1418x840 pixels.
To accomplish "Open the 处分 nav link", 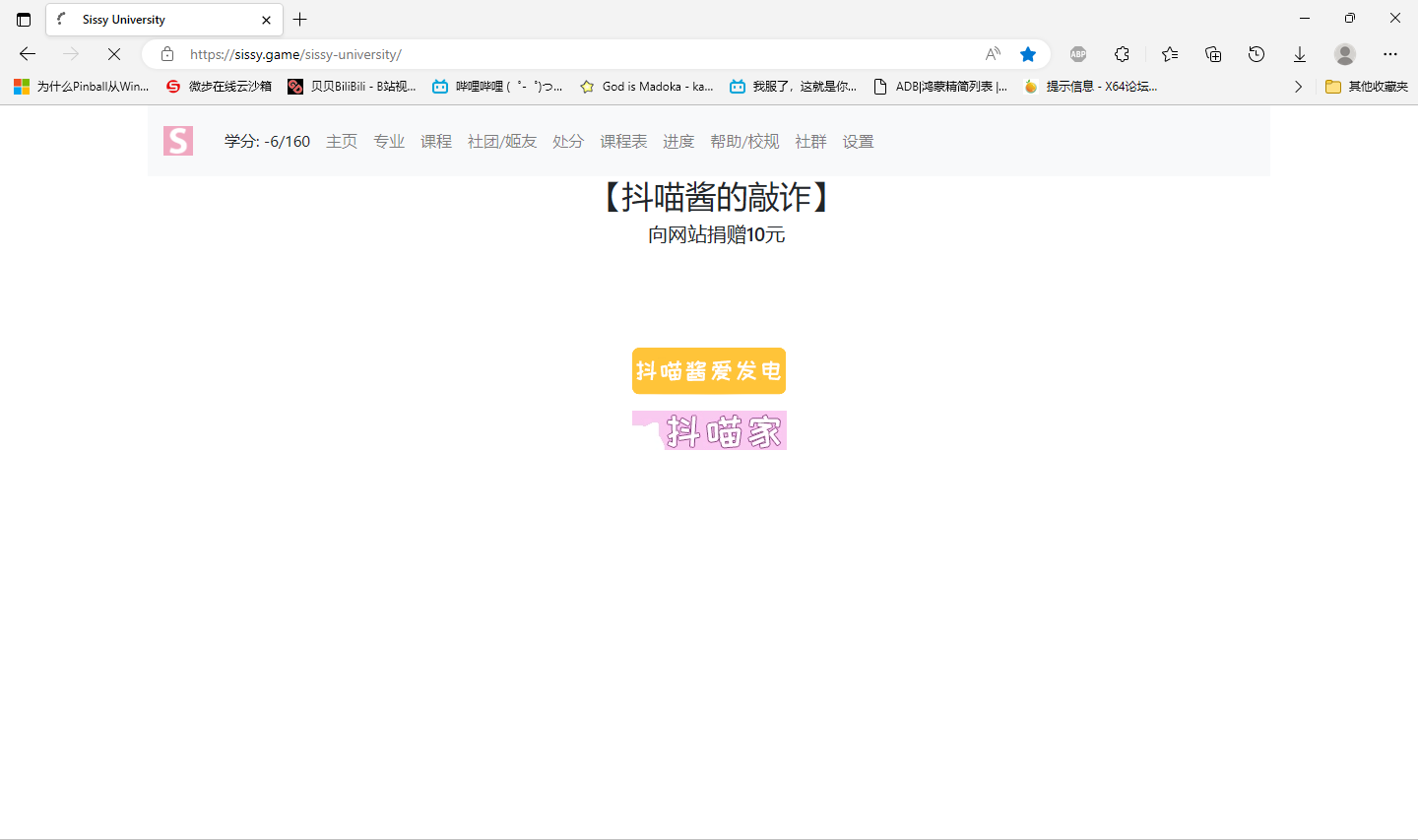I will pyautogui.click(x=568, y=142).
